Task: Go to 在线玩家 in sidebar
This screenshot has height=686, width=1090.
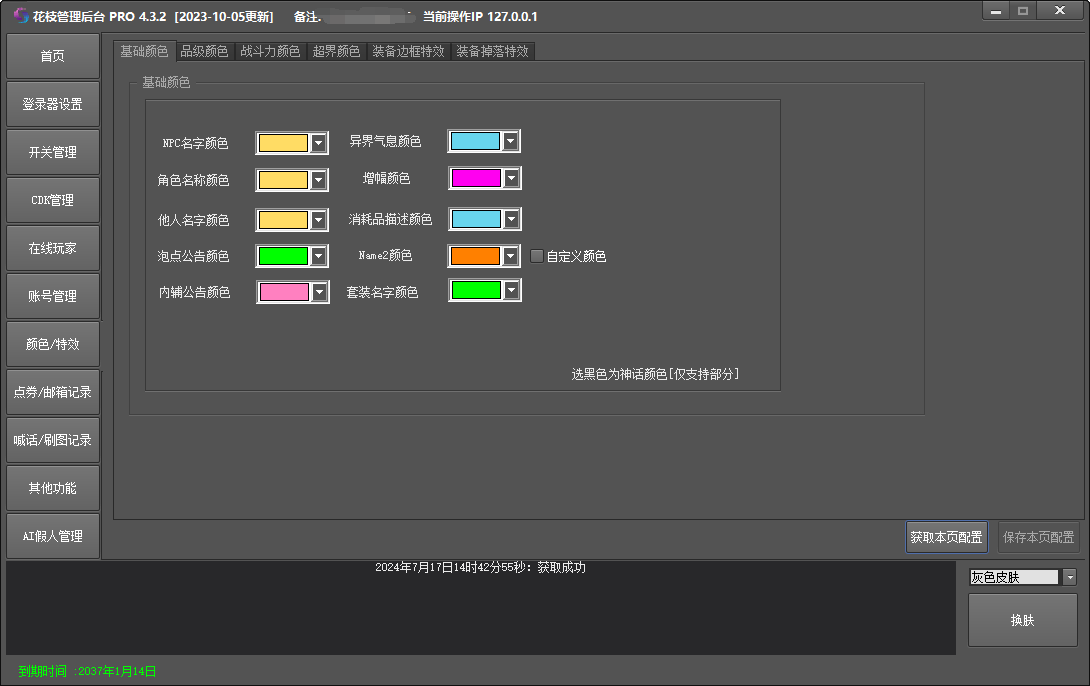Action: (53, 248)
